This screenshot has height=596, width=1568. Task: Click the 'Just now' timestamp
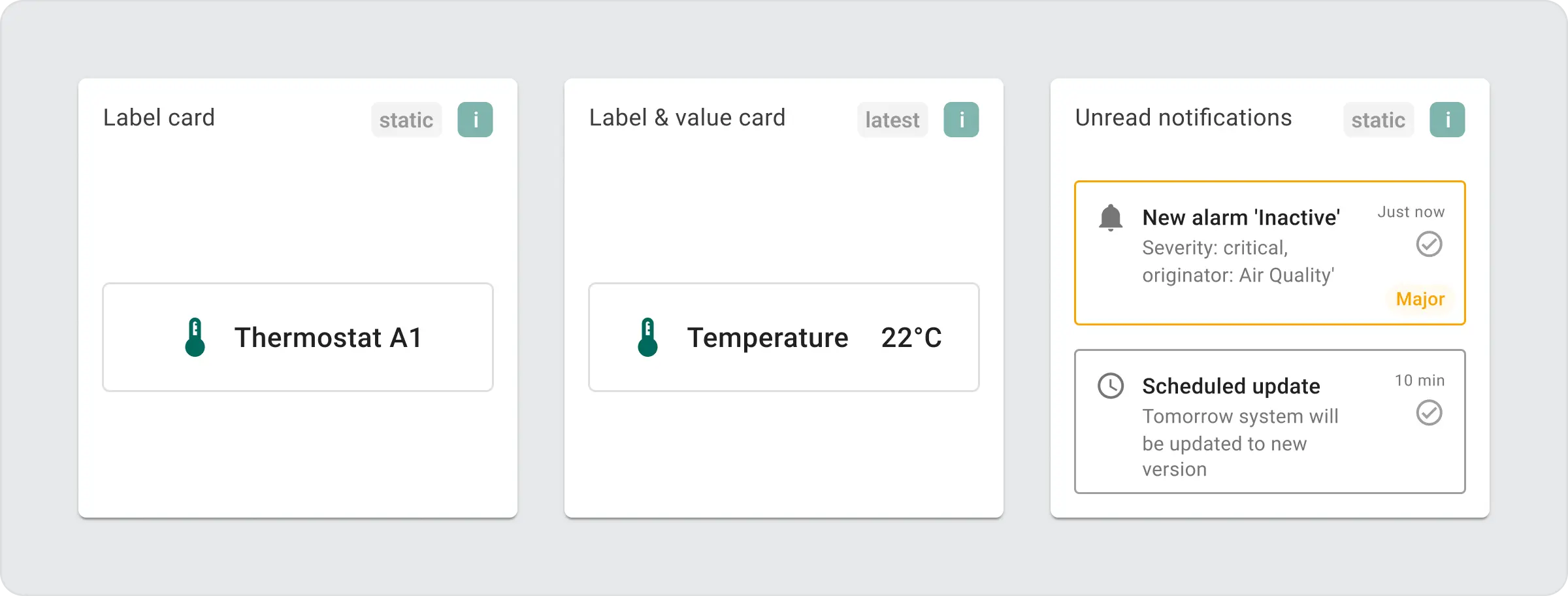pyautogui.click(x=1411, y=212)
